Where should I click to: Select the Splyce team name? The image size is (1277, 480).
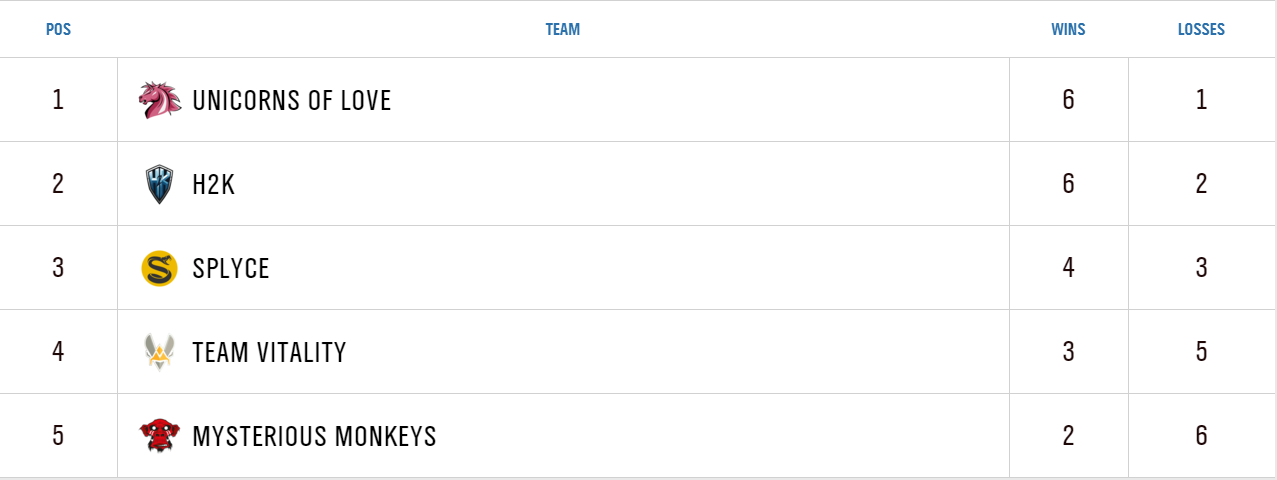[x=231, y=268]
